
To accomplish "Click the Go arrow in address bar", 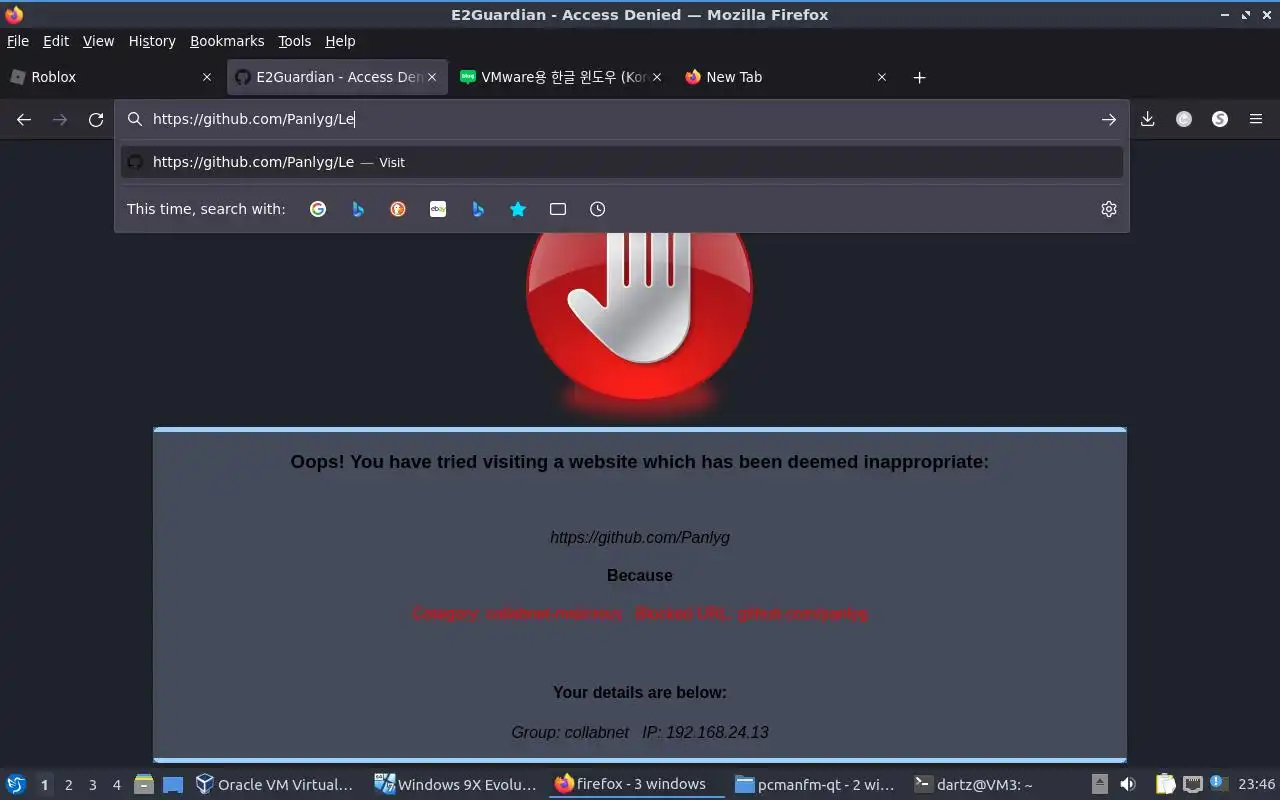I will tap(1108, 119).
